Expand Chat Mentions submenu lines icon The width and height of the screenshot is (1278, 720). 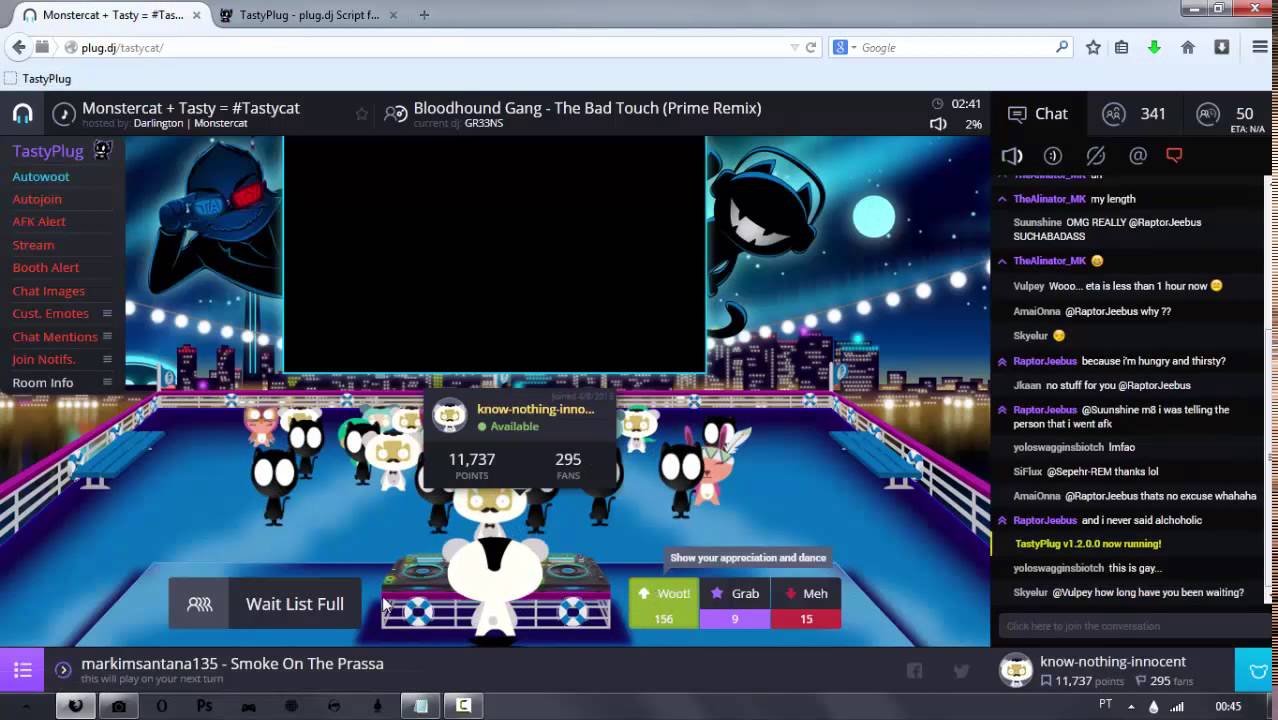[x=107, y=336]
